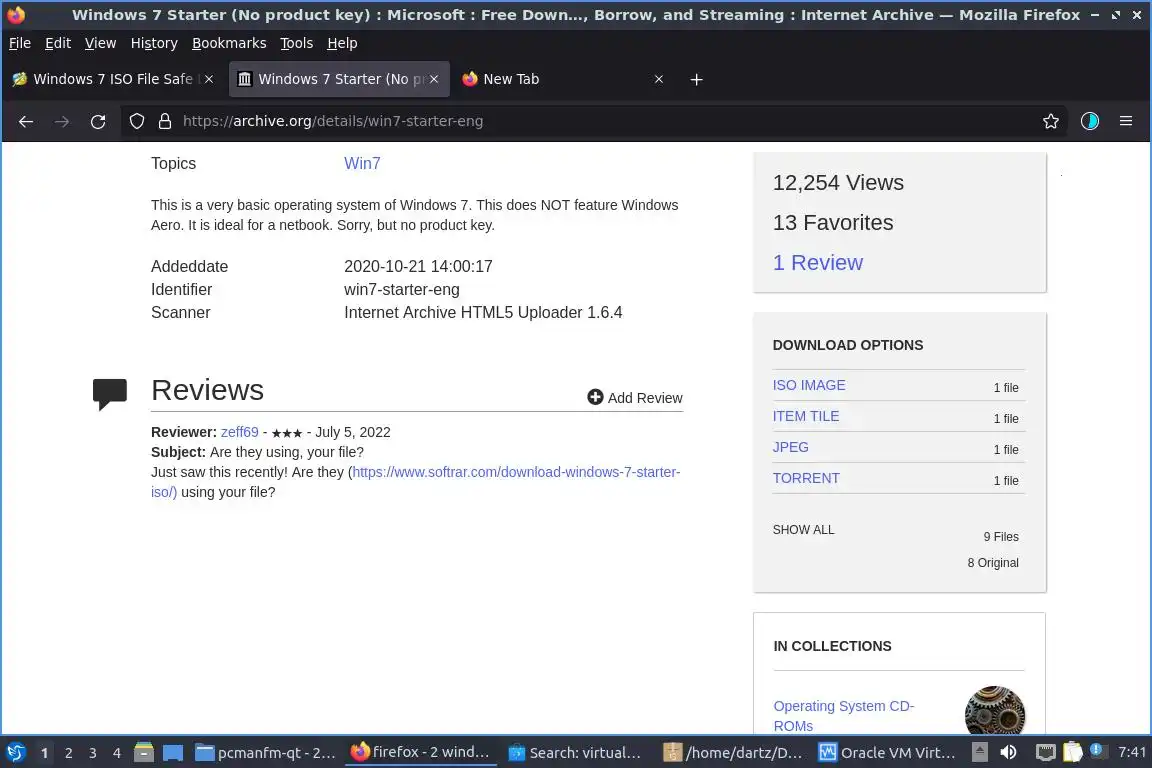Open the network icon in system tray

click(x=1045, y=752)
